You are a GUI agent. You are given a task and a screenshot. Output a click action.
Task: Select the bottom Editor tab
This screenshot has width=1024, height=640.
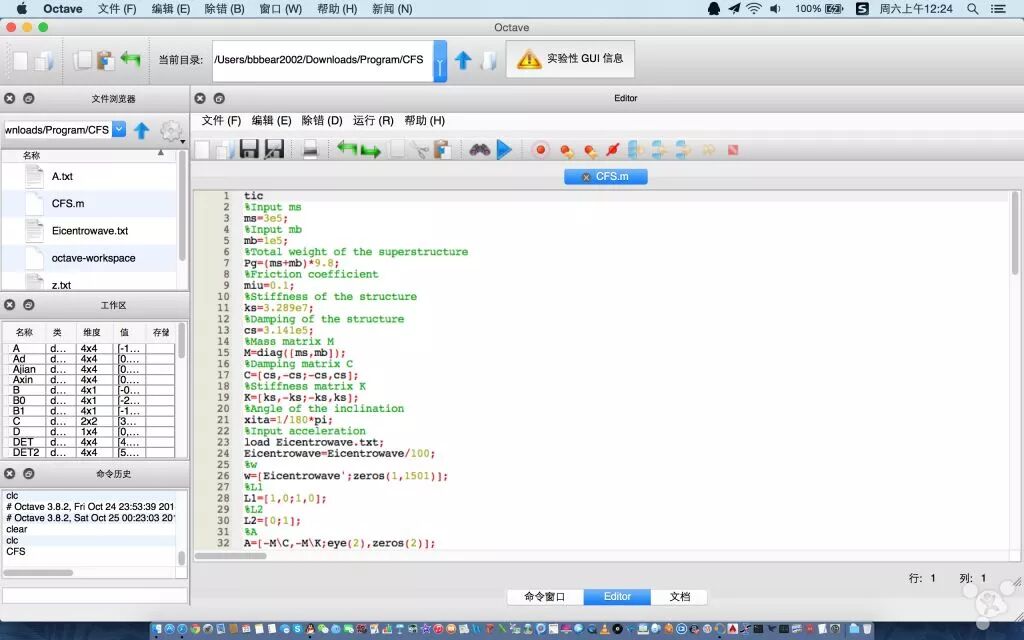click(617, 596)
